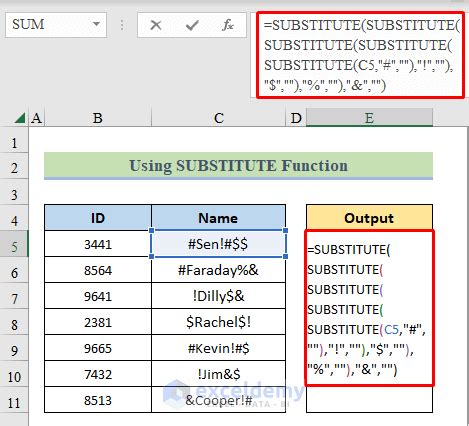Select row 5 header
Screen dimensions: 469x426
click(14, 247)
